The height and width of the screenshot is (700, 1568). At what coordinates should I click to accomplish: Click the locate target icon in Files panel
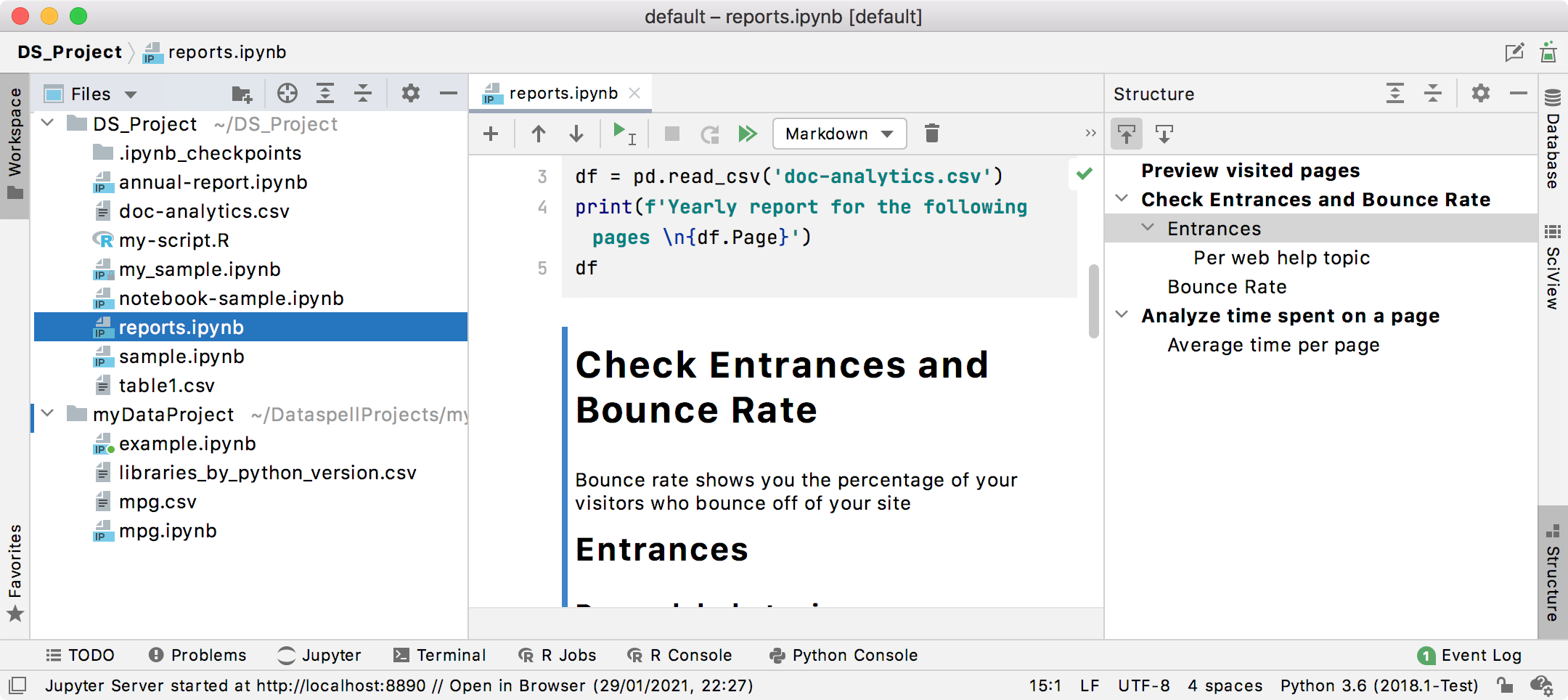tap(287, 94)
